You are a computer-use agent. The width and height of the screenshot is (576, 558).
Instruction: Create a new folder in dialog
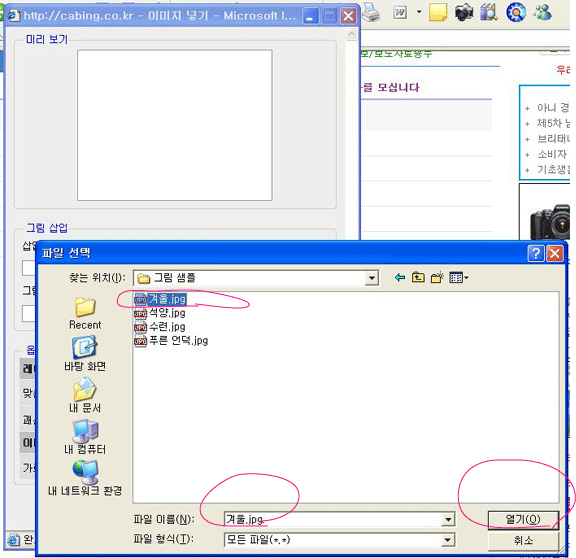click(437, 277)
